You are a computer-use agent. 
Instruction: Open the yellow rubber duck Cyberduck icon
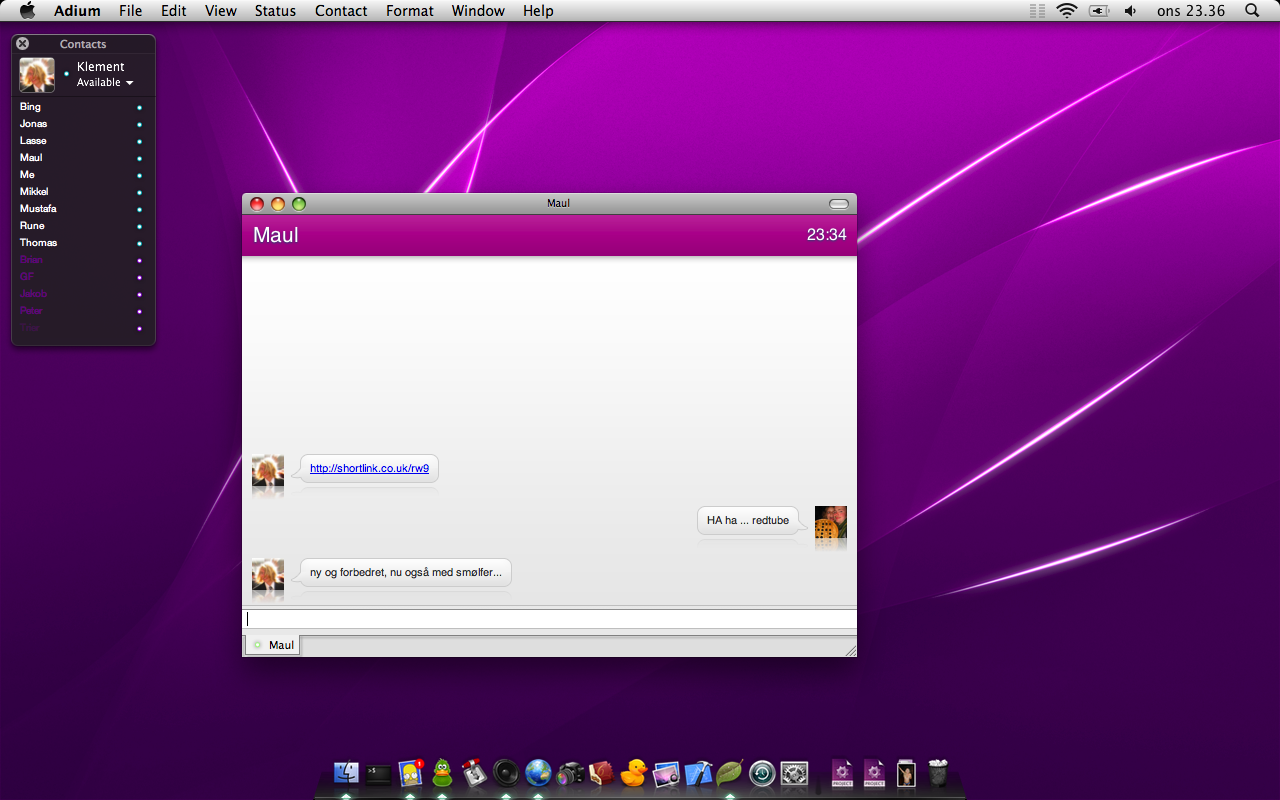tap(634, 773)
